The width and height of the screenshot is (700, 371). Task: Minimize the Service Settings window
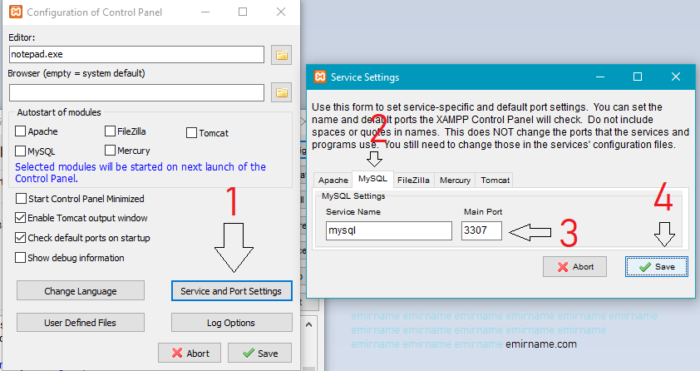click(x=600, y=77)
